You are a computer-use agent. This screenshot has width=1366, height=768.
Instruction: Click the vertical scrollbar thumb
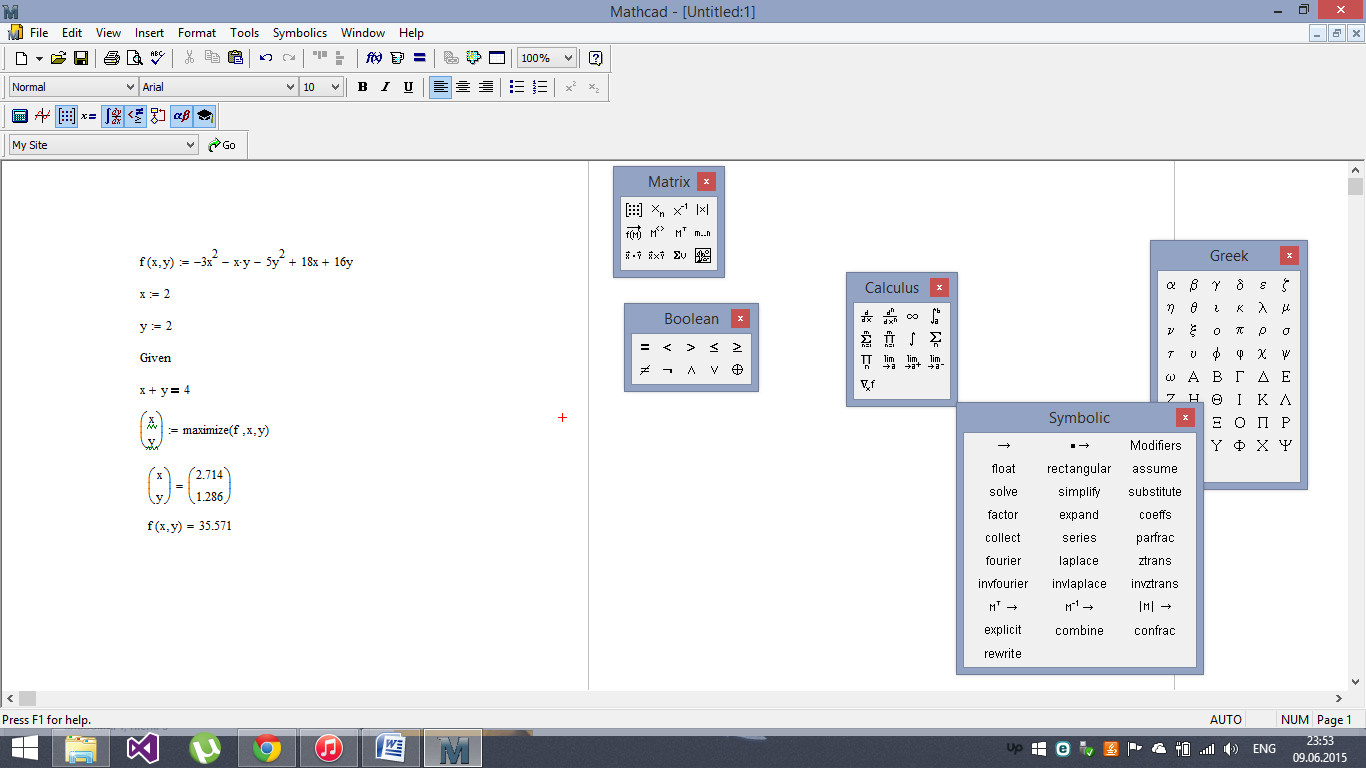tap(1356, 187)
